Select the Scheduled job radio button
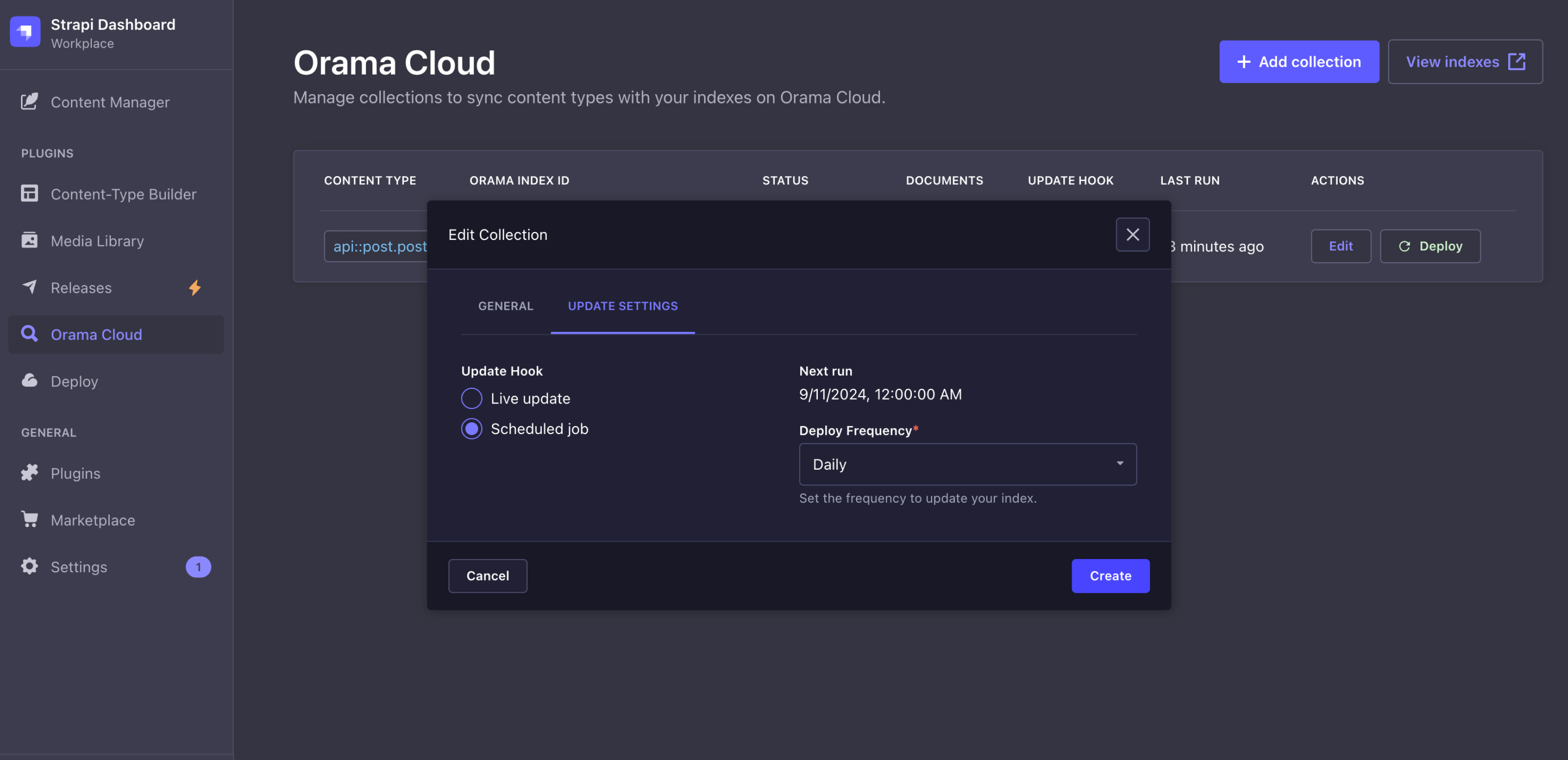 point(471,429)
